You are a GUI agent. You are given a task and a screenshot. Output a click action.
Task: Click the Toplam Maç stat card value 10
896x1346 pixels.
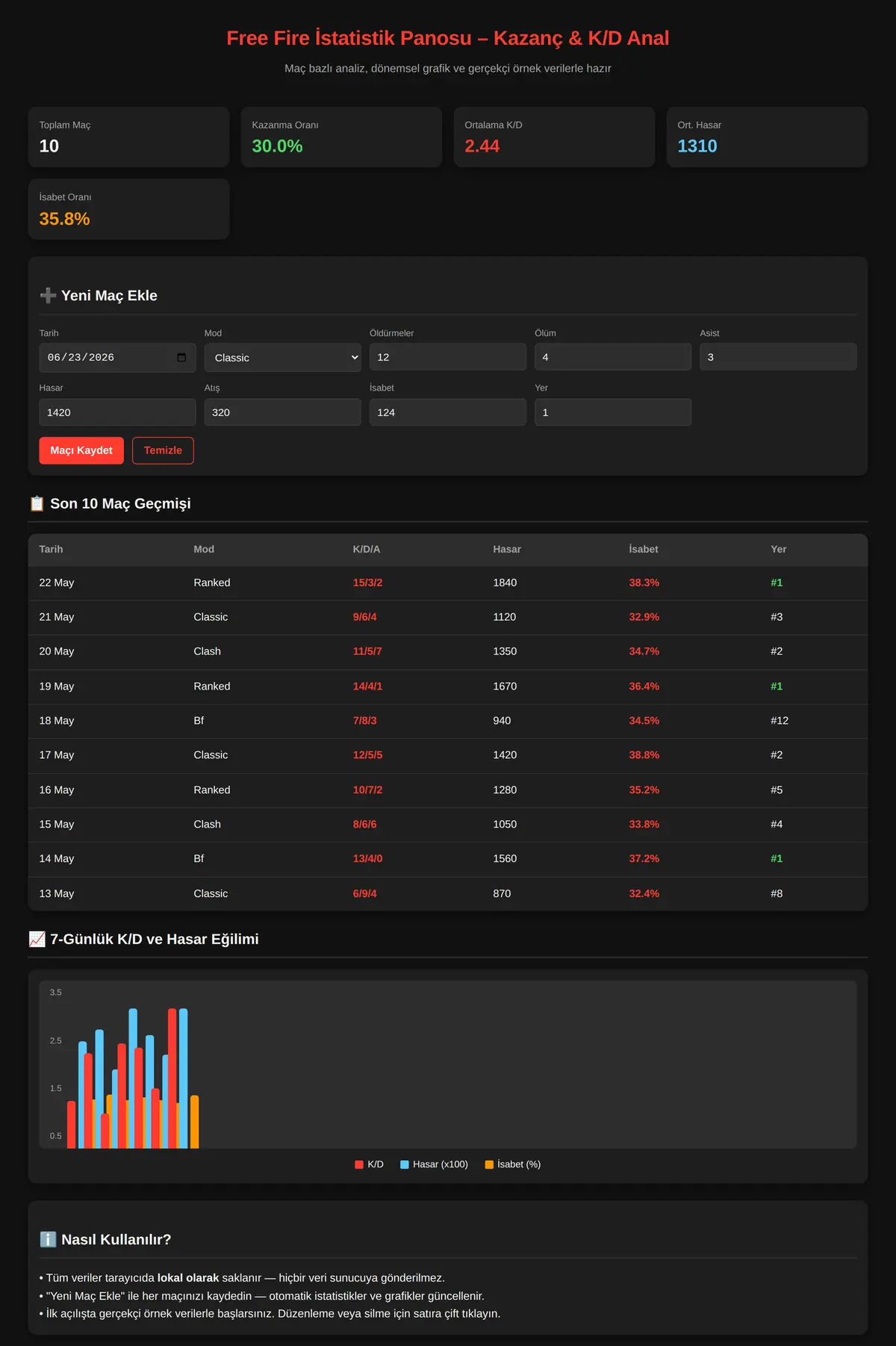coord(49,146)
